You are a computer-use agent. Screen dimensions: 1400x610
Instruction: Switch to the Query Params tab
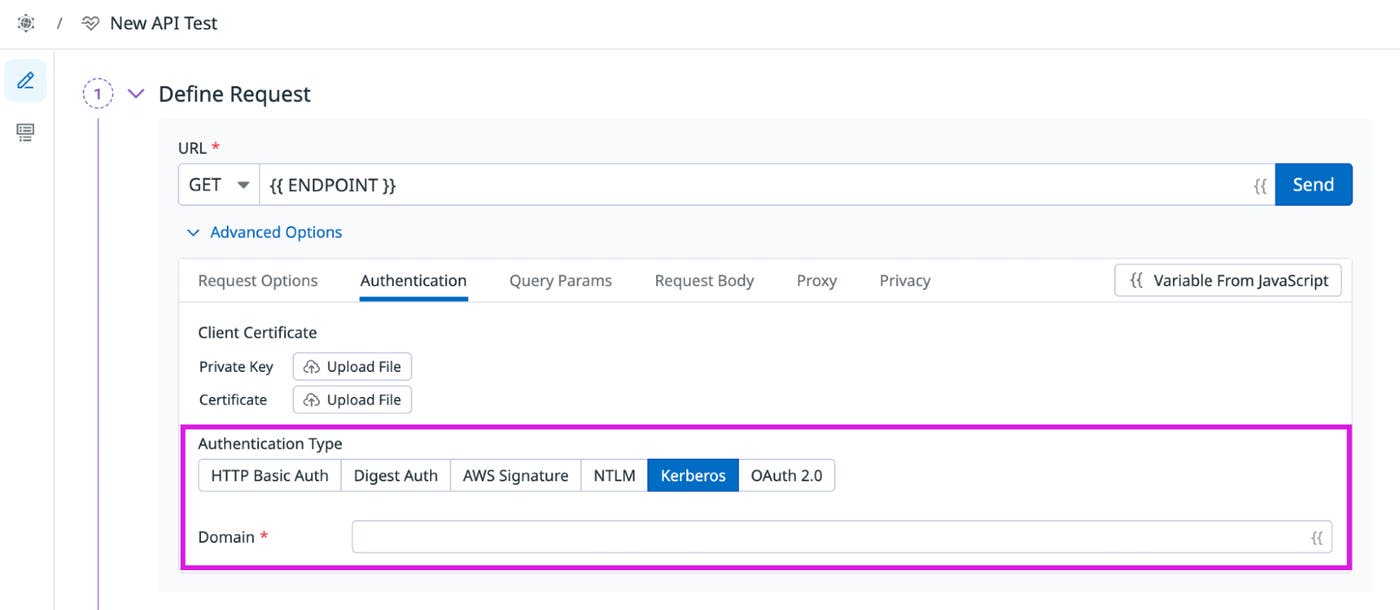tap(560, 280)
